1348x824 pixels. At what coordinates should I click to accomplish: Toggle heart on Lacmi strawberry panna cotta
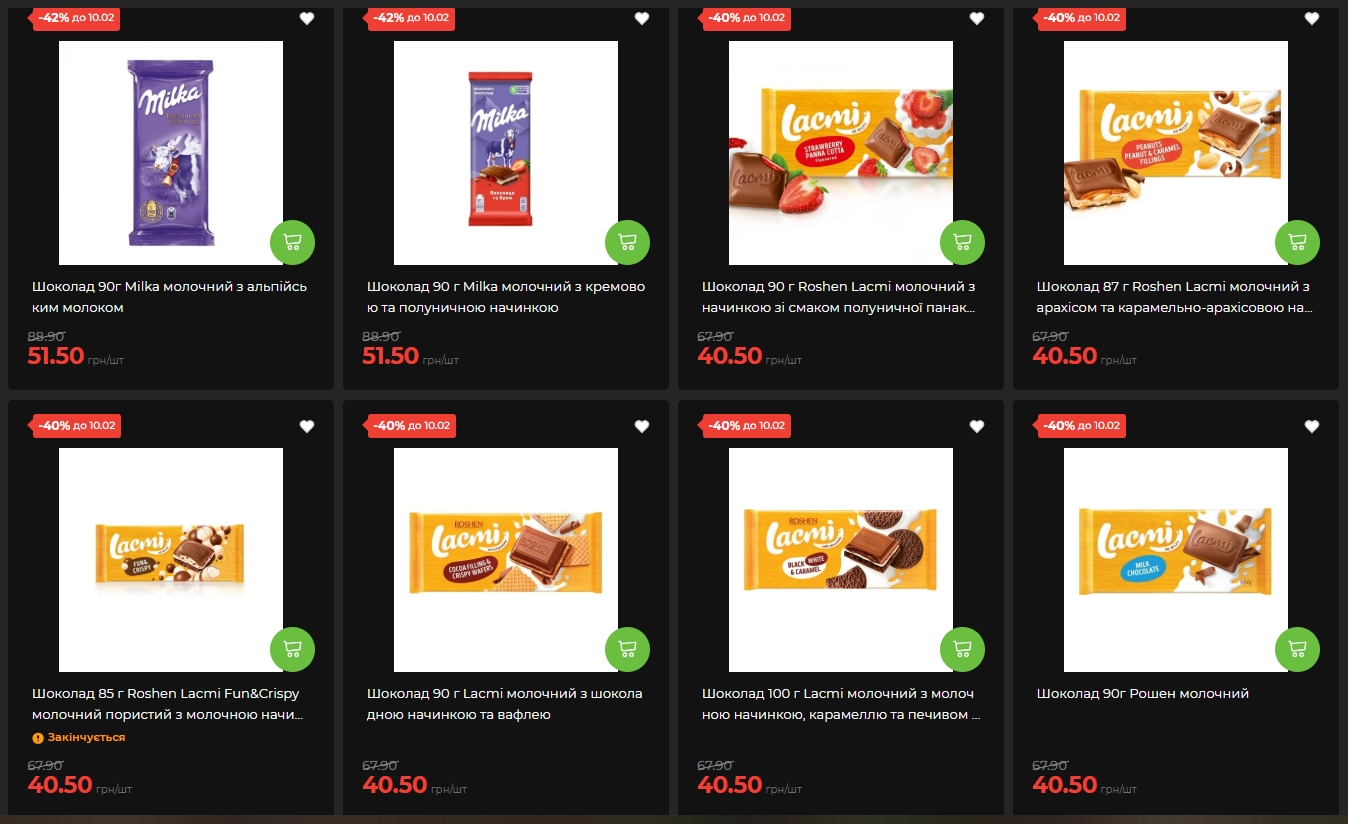(977, 18)
